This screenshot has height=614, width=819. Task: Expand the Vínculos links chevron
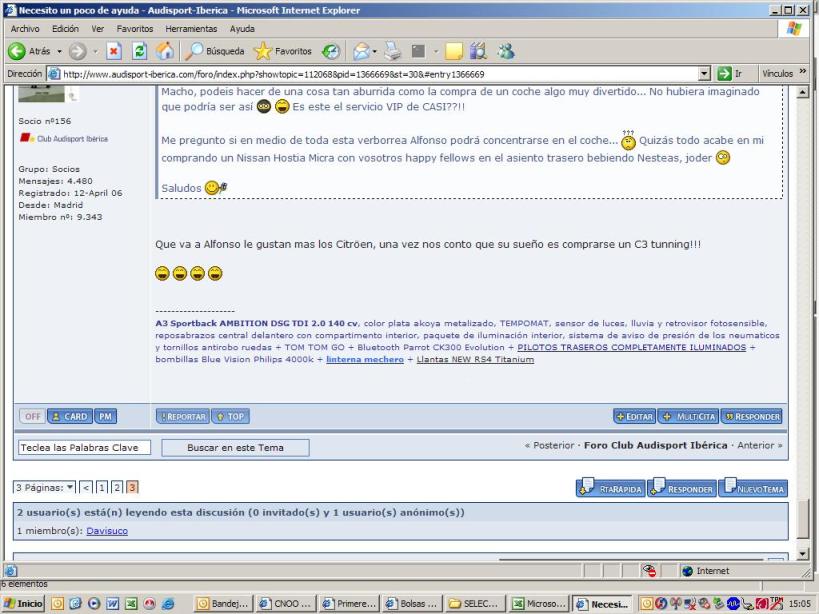(803, 72)
